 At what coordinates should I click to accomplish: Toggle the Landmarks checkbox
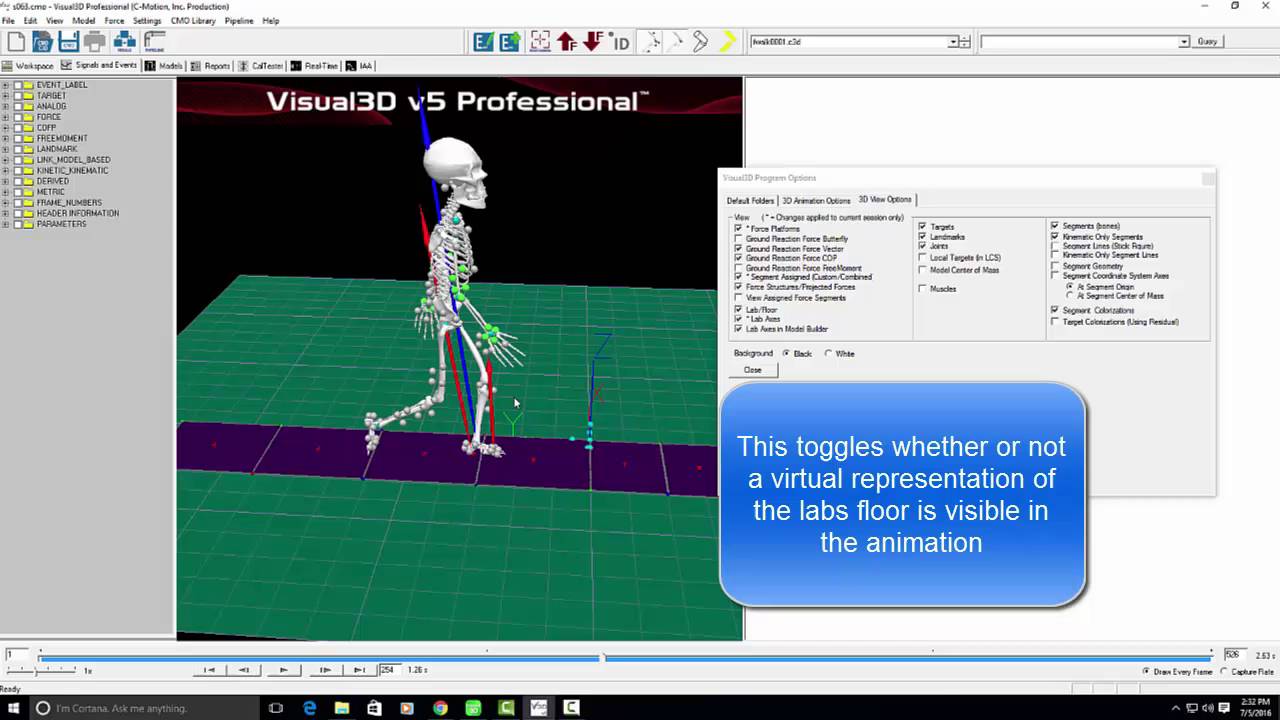(x=922, y=237)
